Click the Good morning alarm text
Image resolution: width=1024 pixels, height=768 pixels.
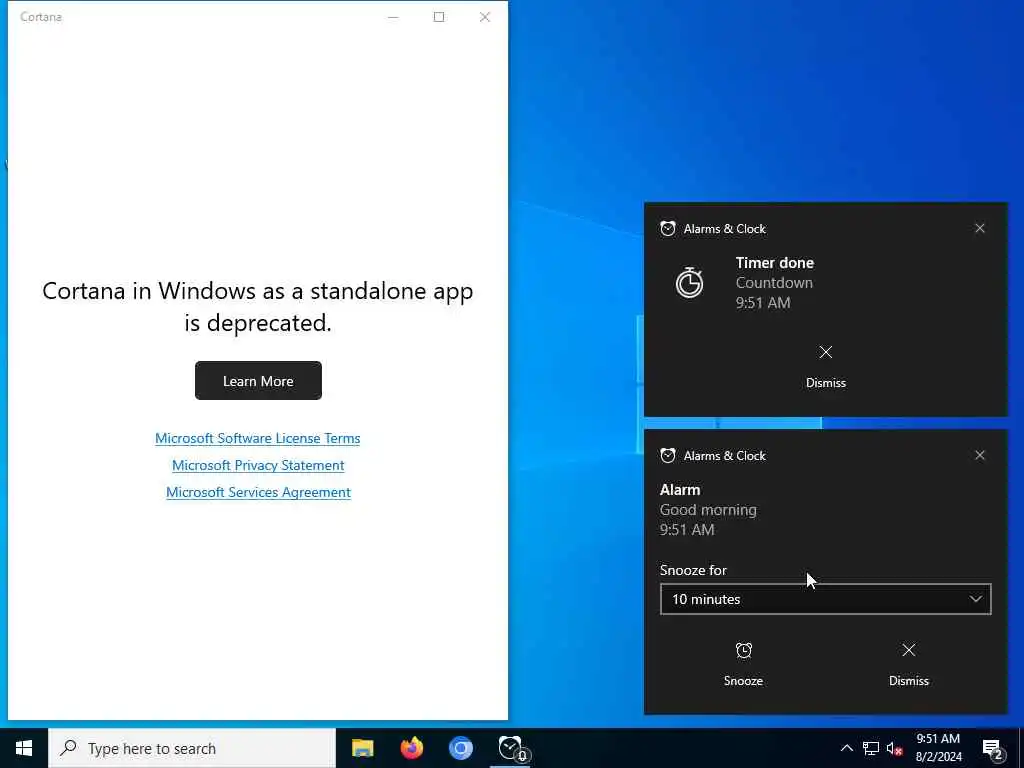708,510
